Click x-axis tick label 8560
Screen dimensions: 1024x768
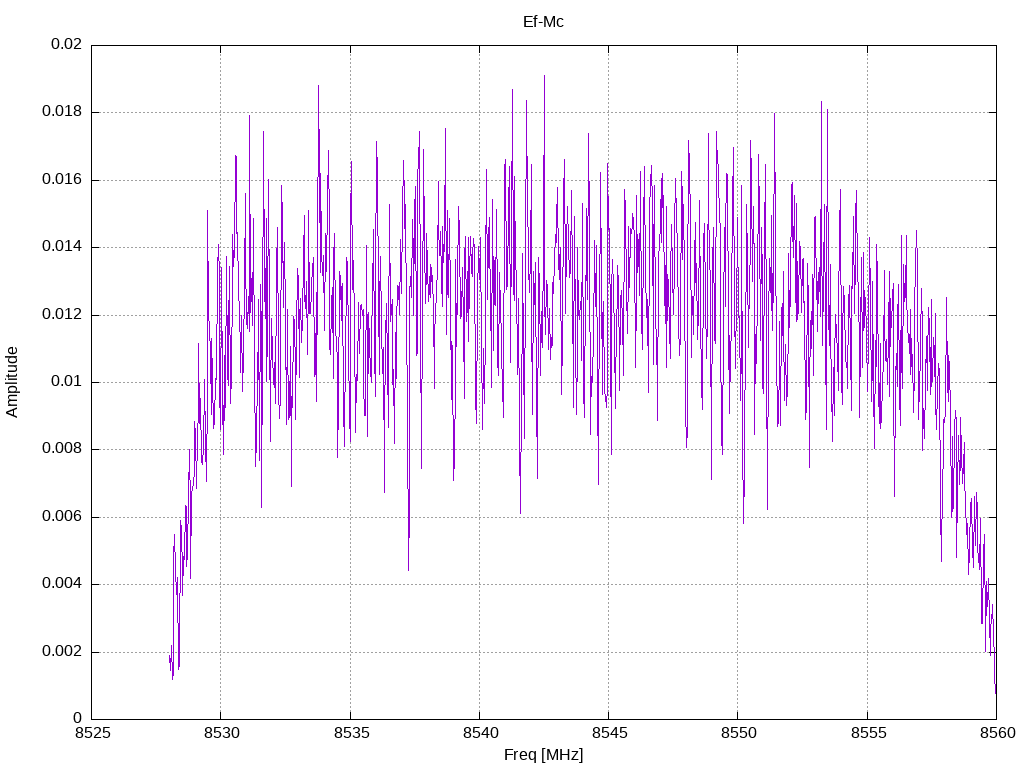tap(997, 733)
